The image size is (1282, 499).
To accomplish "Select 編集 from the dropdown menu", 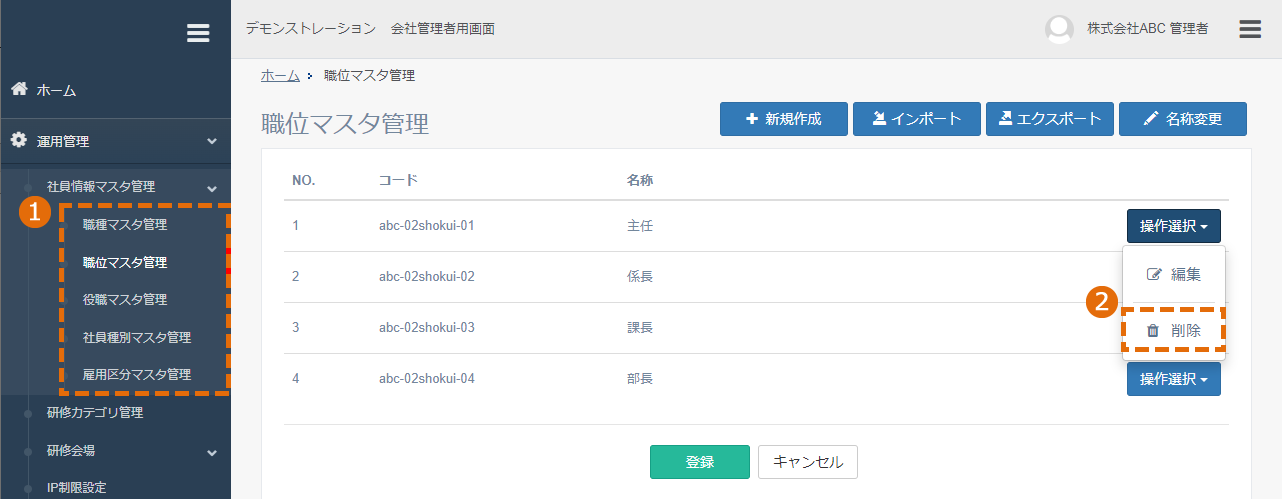I will click(1174, 274).
